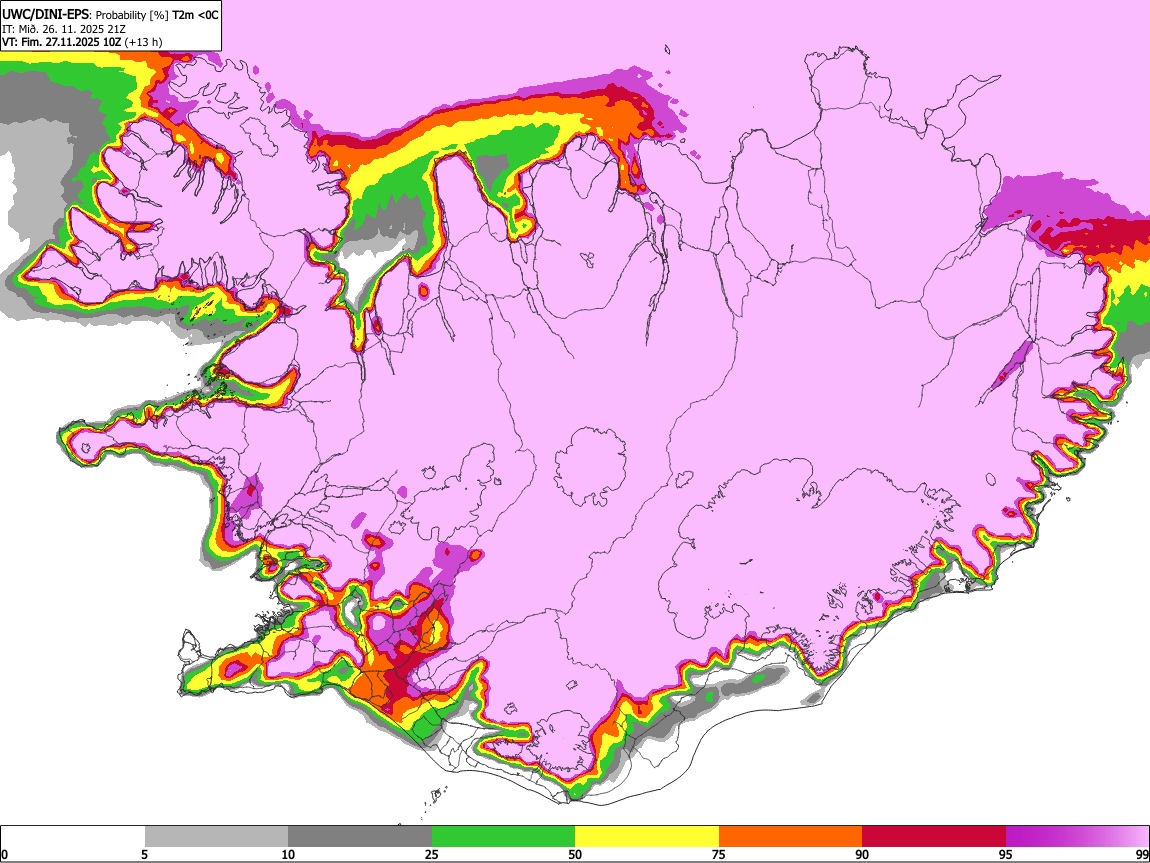Click the green 25–50% legend segment
1150x863 pixels.
(503, 836)
